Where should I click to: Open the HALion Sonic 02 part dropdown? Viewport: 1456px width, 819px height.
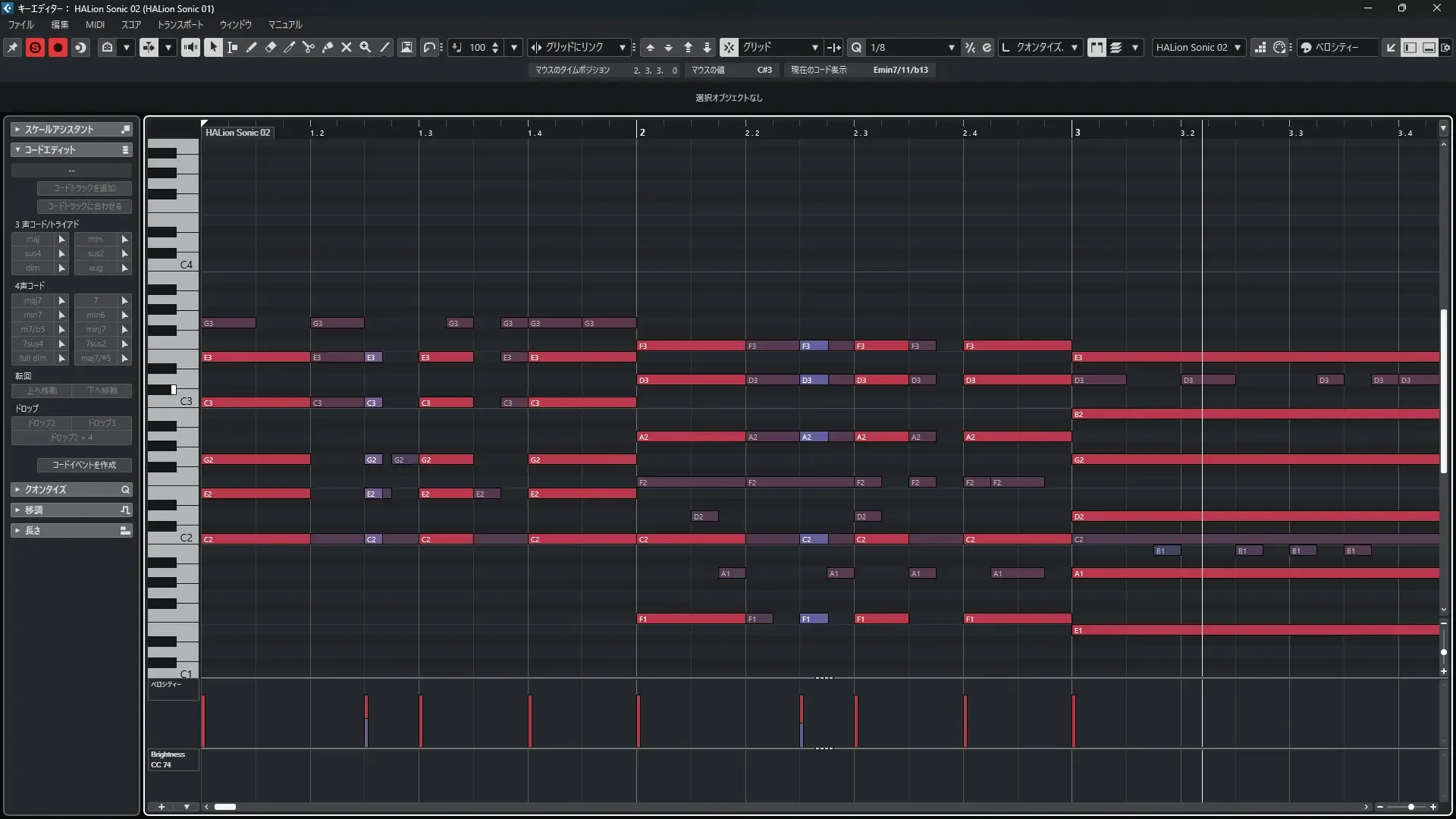point(1238,47)
